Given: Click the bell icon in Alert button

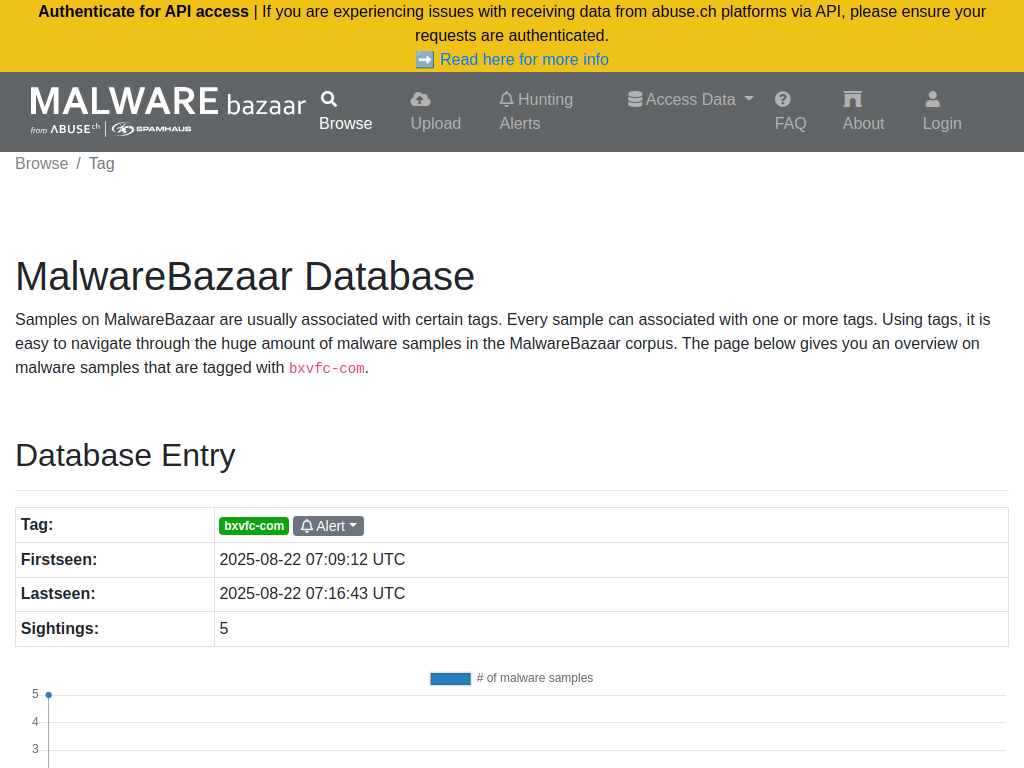Looking at the screenshot, I should point(307,526).
